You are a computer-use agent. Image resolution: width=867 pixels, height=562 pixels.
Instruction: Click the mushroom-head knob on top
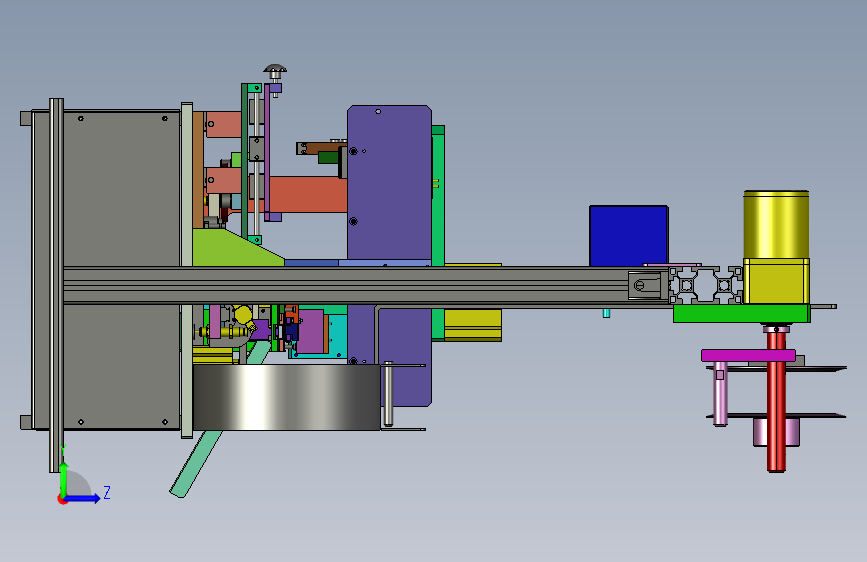pyautogui.click(x=275, y=70)
